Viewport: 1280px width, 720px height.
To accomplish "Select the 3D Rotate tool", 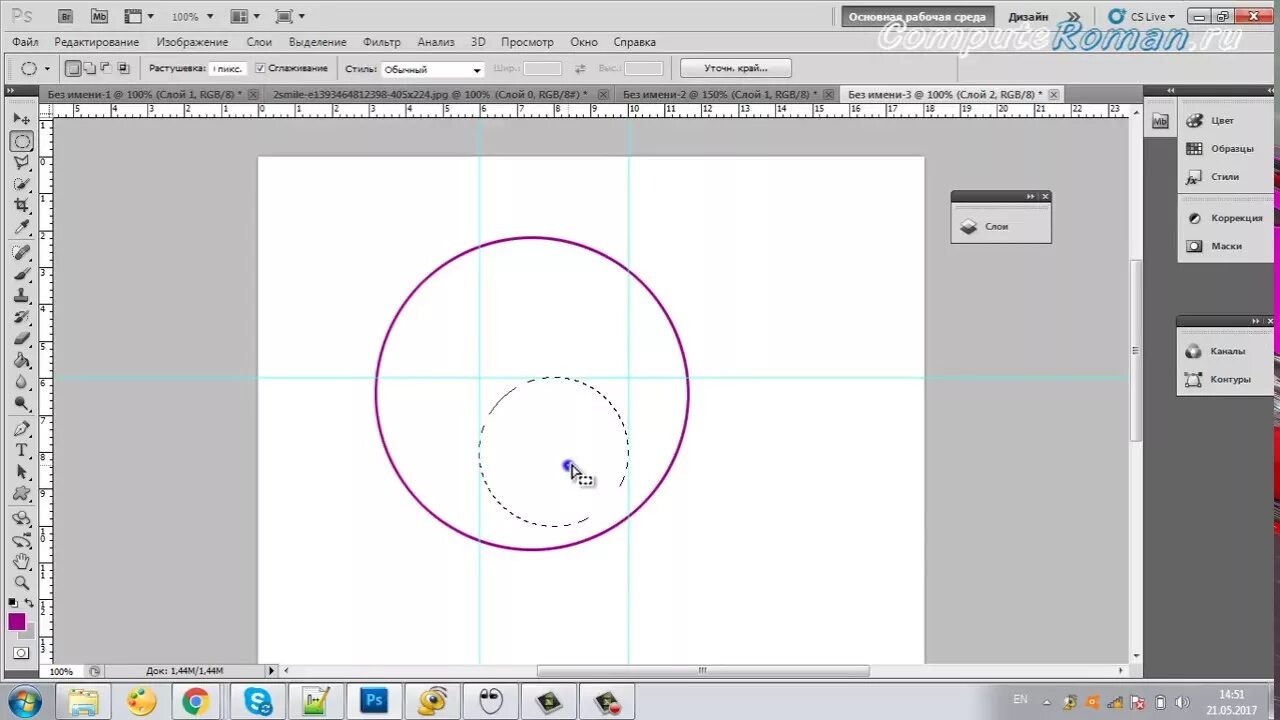I will coord(21,519).
